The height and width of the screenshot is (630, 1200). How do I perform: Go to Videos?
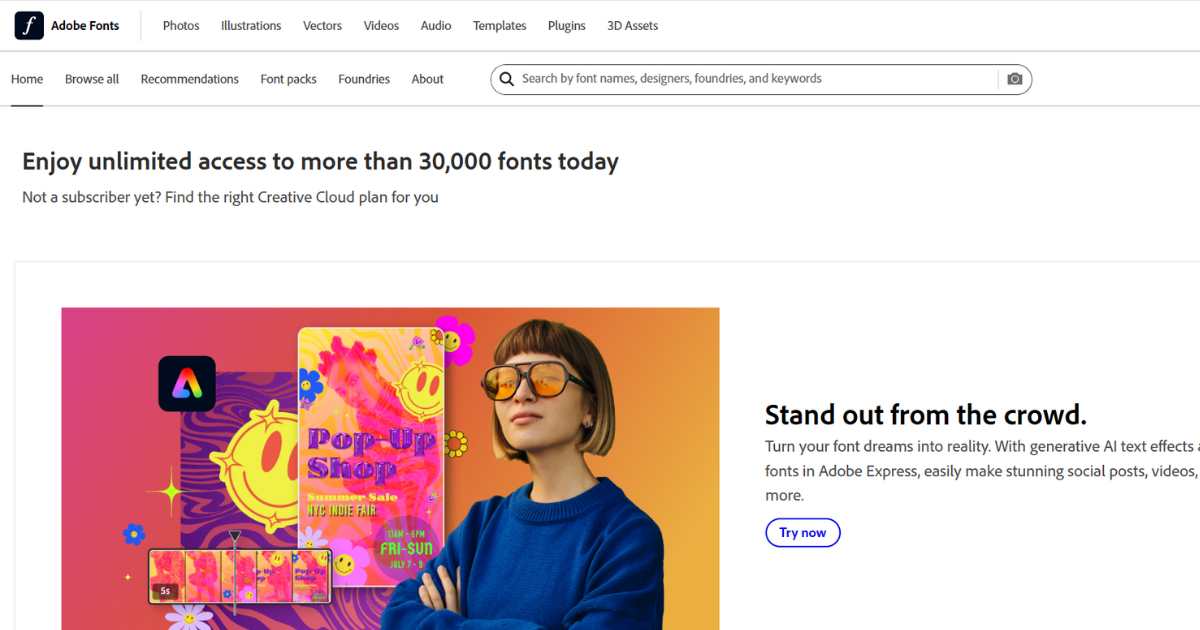pyautogui.click(x=381, y=26)
